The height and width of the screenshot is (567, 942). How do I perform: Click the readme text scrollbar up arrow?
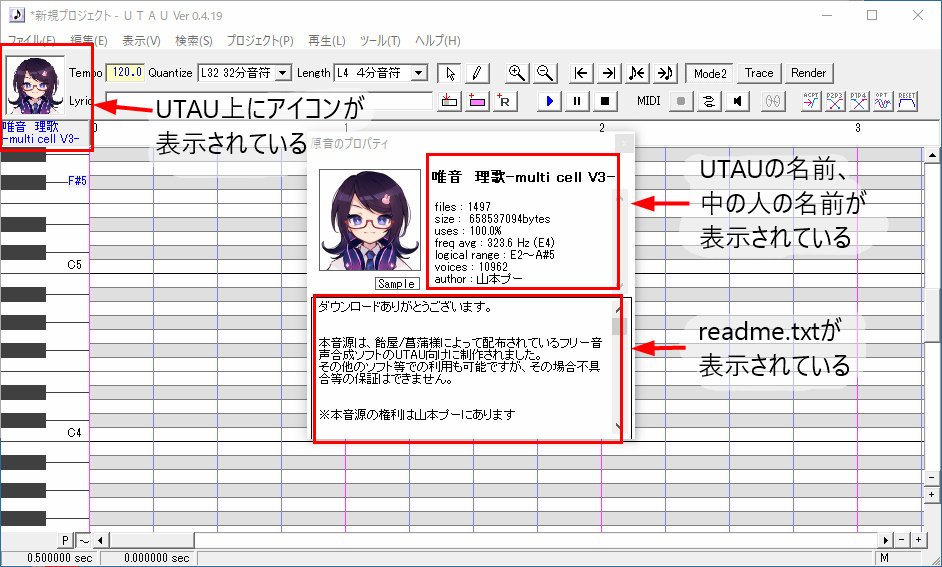click(618, 308)
